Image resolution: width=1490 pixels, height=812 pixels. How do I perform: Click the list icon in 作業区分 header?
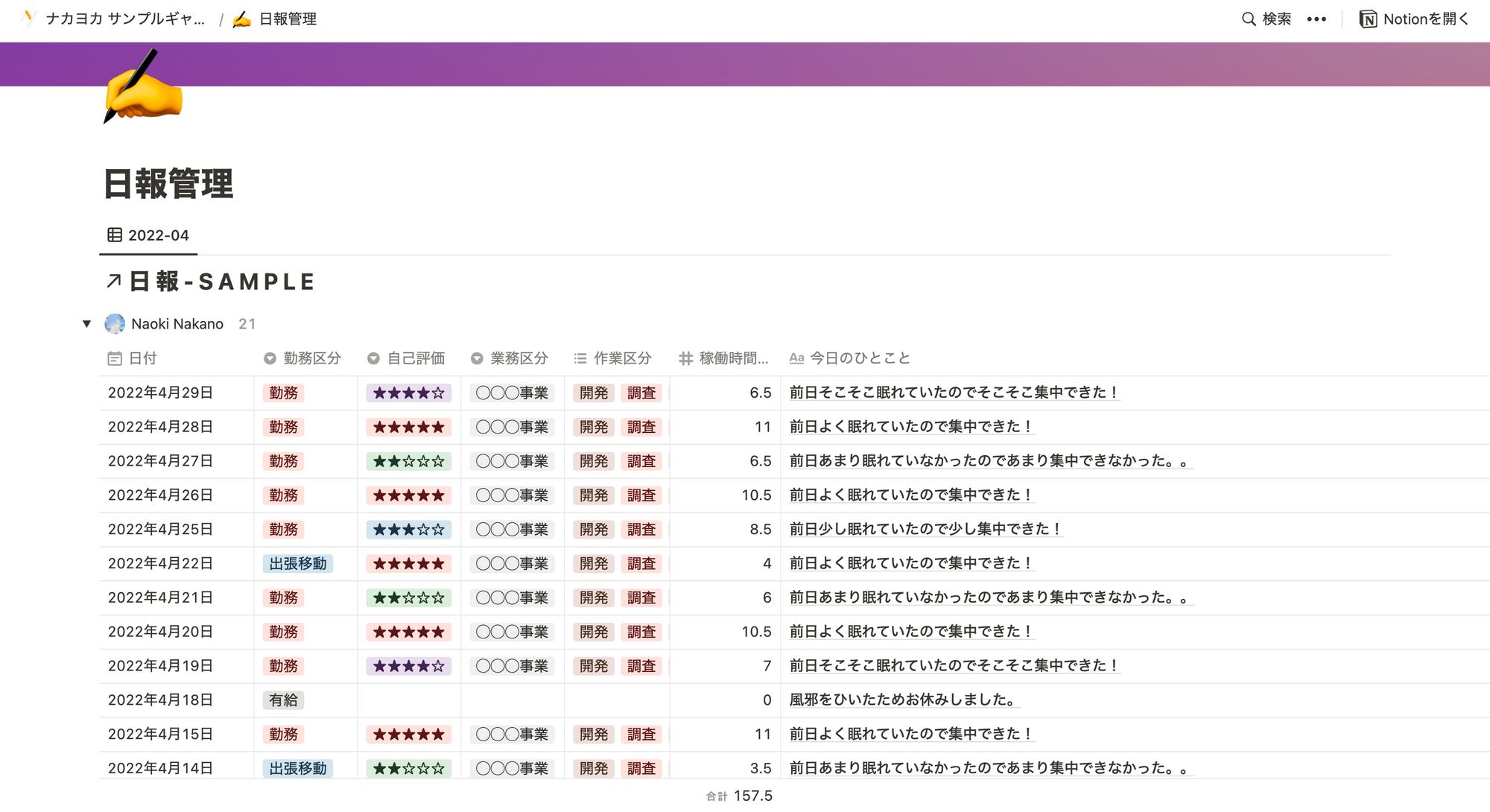[580, 359]
